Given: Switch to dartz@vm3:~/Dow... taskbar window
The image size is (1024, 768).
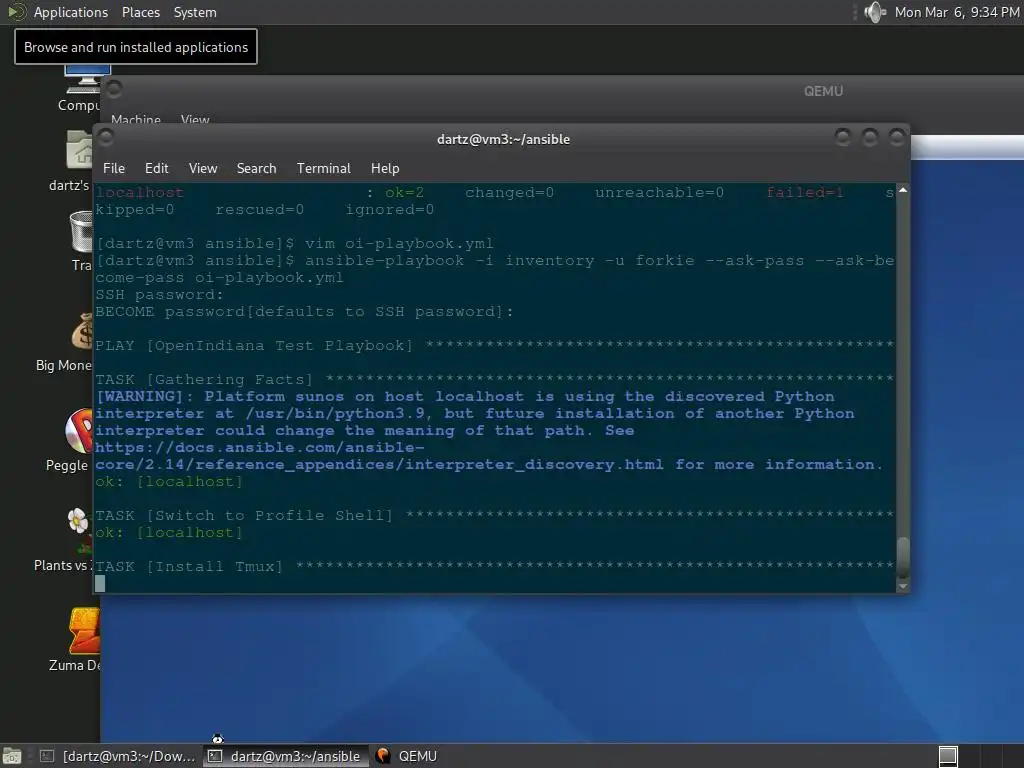Looking at the screenshot, I should pyautogui.click(x=118, y=756).
